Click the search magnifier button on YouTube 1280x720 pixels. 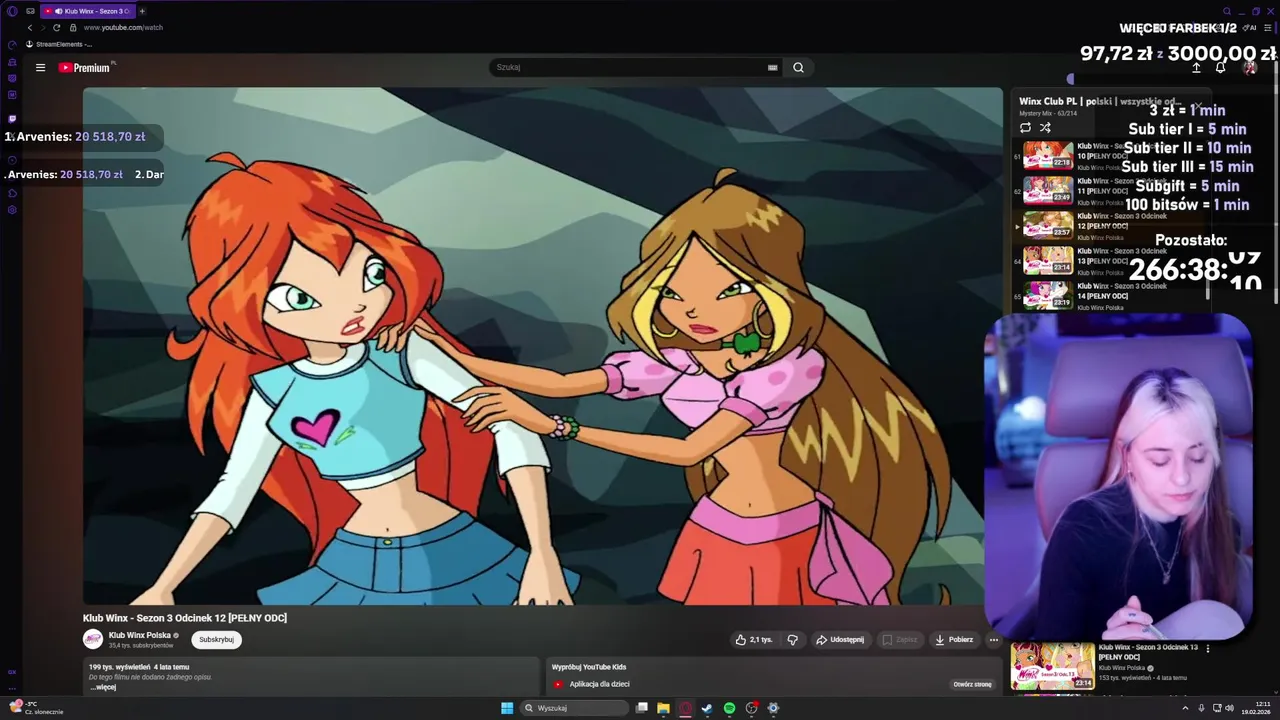tap(798, 68)
